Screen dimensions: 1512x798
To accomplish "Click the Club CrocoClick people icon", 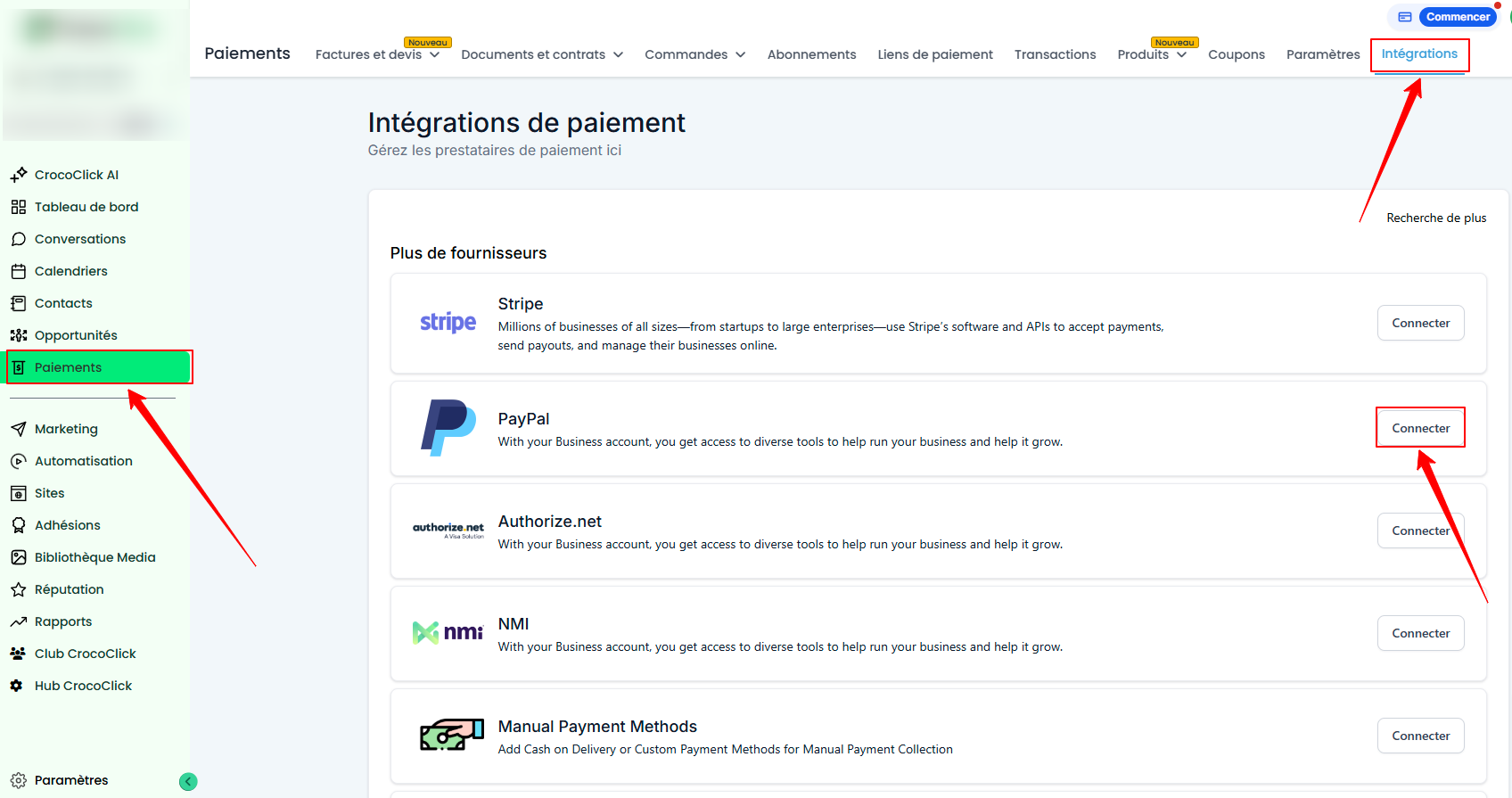I will [19, 654].
